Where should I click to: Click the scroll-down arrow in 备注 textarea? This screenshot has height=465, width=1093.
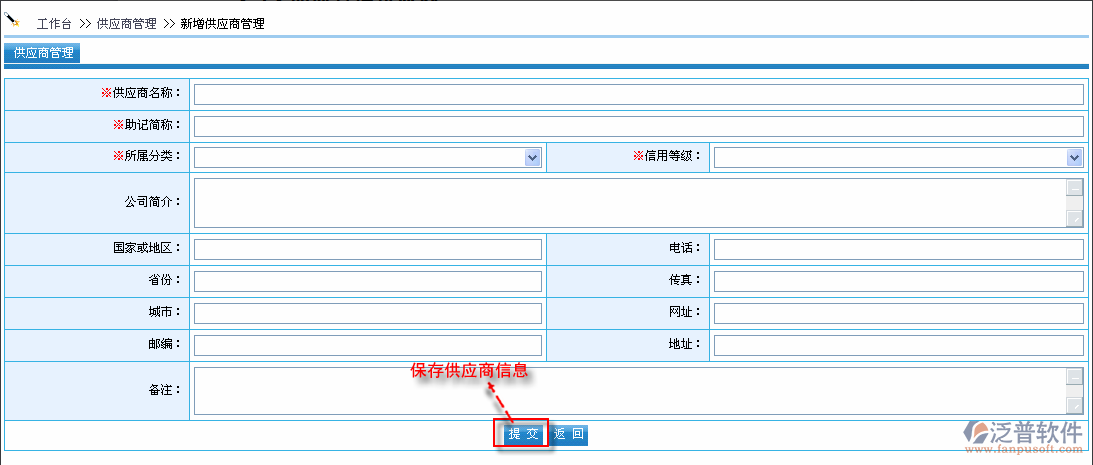point(1074,405)
